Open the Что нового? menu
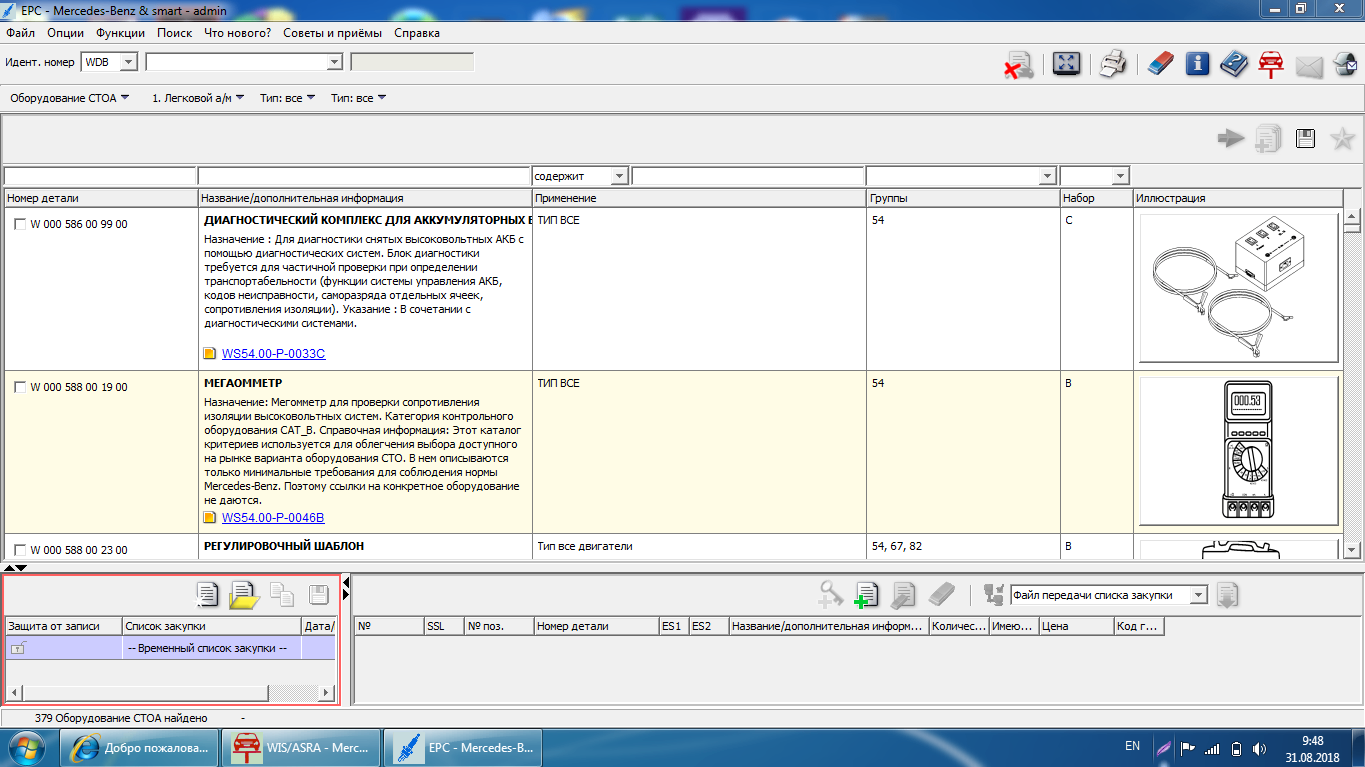 pyautogui.click(x=238, y=33)
